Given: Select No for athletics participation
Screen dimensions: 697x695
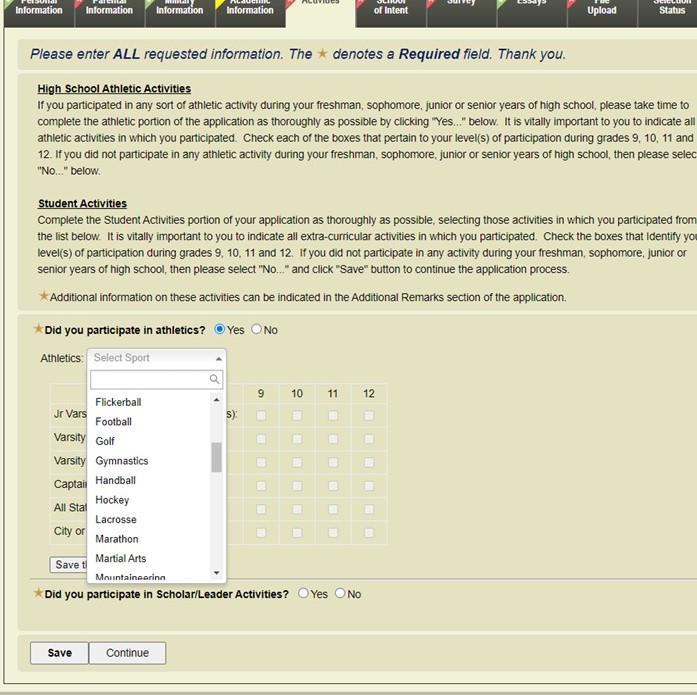Looking at the screenshot, I should coord(257,329).
